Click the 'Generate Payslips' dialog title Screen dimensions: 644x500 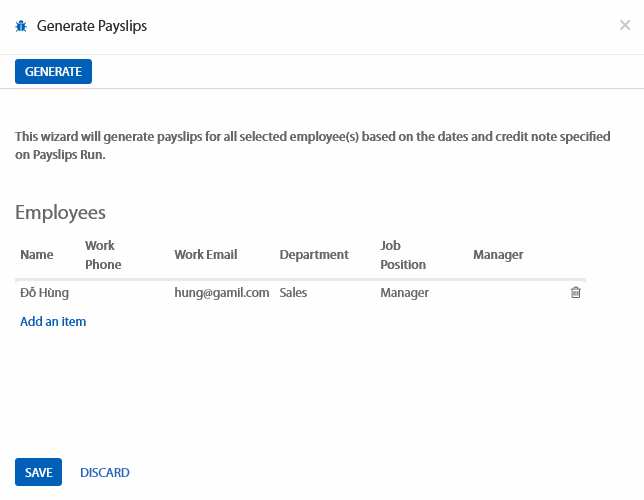tap(92, 26)
